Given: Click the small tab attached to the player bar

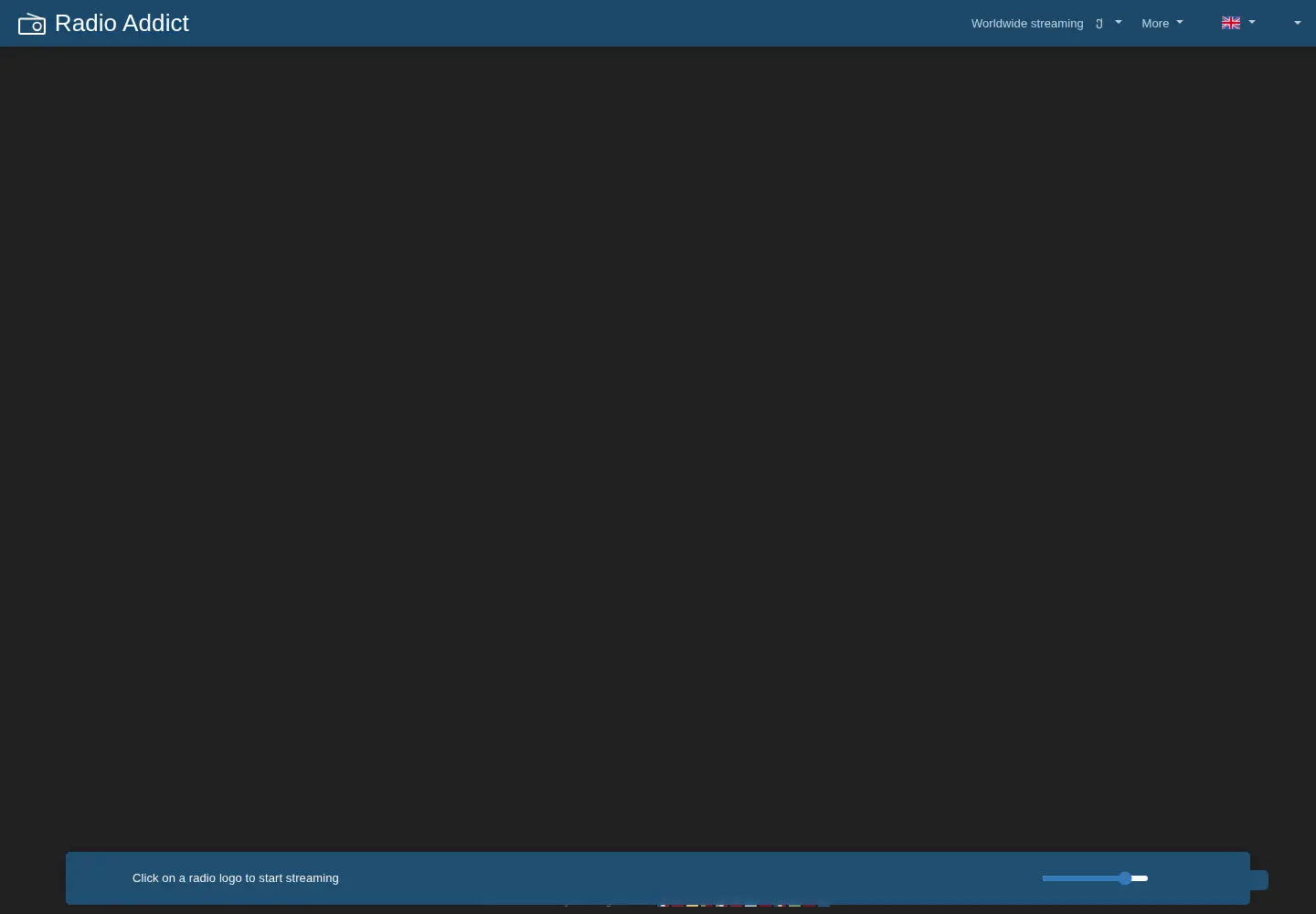Looking at the screenshot, I should [1259, 880].
